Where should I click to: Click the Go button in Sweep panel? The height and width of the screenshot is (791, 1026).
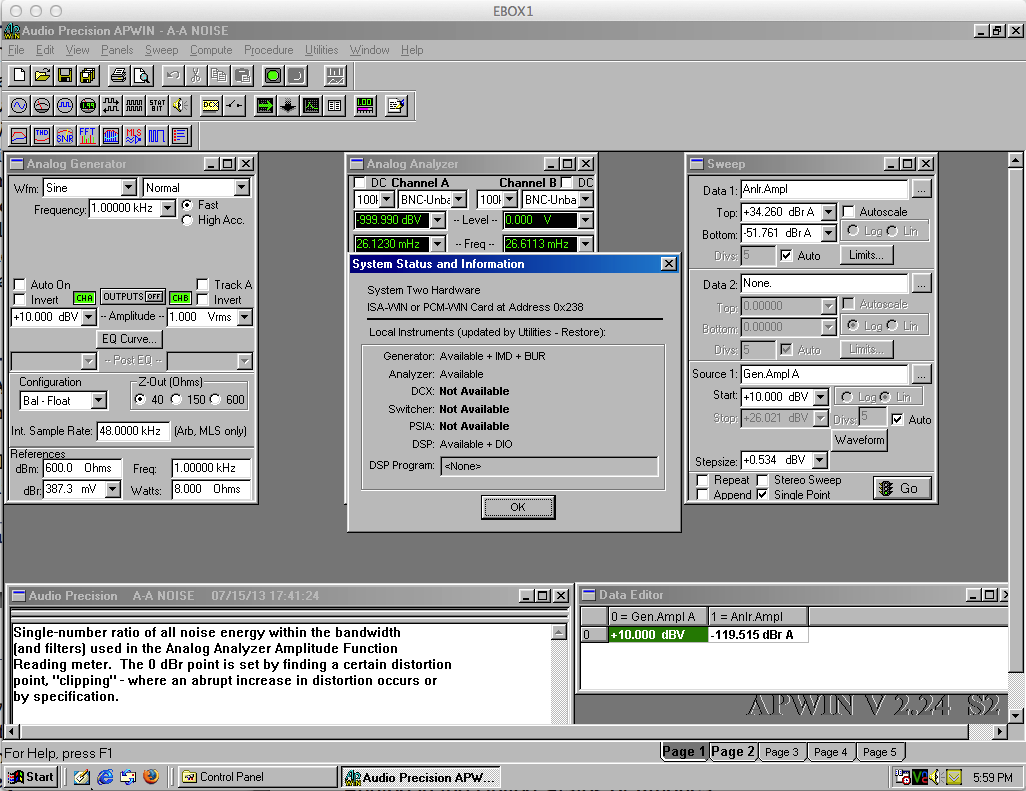pos(902,488)
